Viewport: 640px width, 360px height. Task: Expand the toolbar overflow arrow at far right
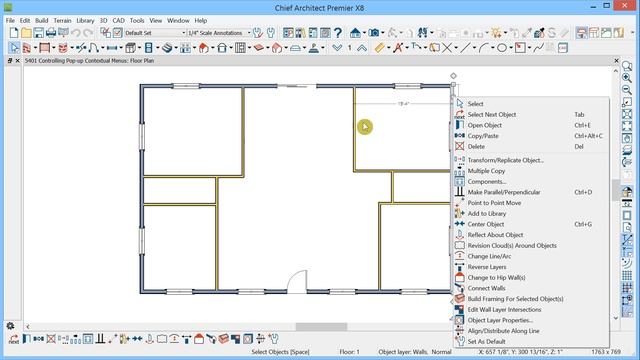[633, 33]
